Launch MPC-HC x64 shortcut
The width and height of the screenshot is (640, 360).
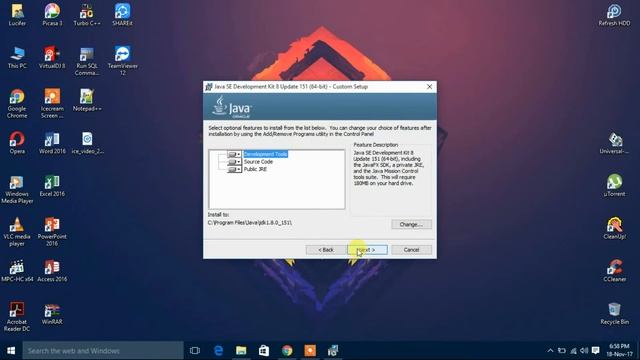pyautogui.click(x=17, y=271)
